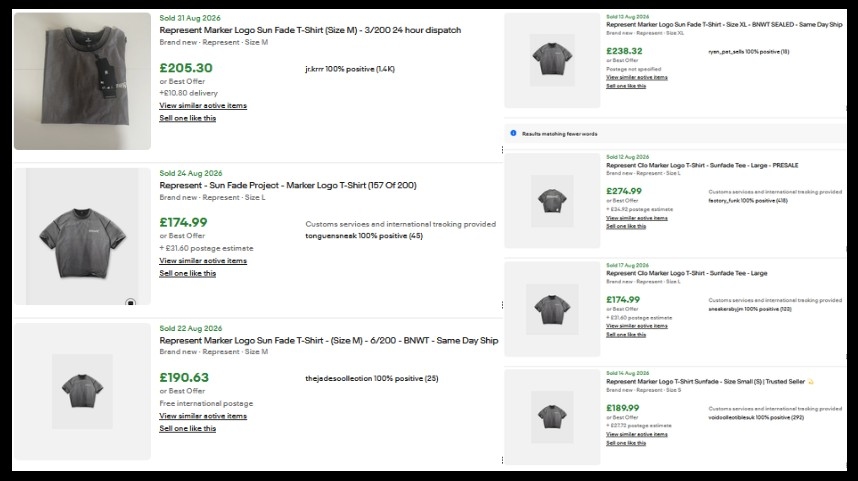
Task: Click the small badge icon on the 24 Aug listing thumbnail
Action: pyautogui.click(x=130, y=302)
